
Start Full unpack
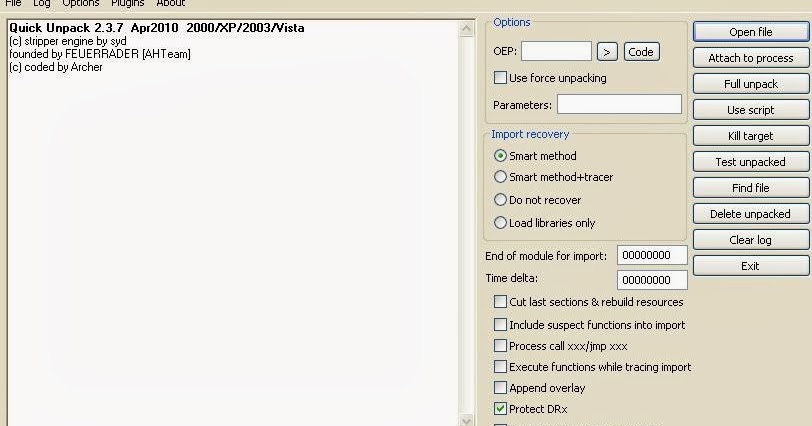point(750,84)
